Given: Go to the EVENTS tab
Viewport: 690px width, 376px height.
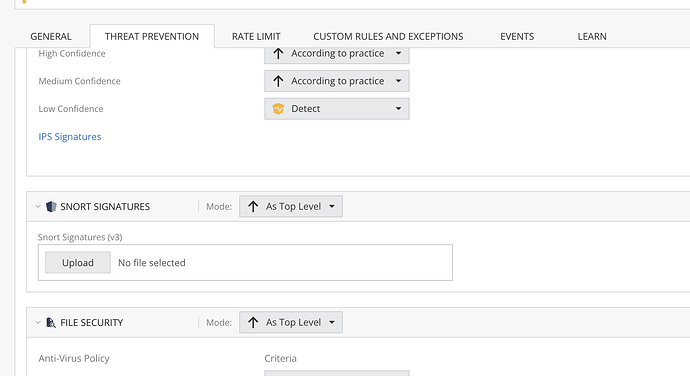Looking at the screenshot, I should point(517,37).
